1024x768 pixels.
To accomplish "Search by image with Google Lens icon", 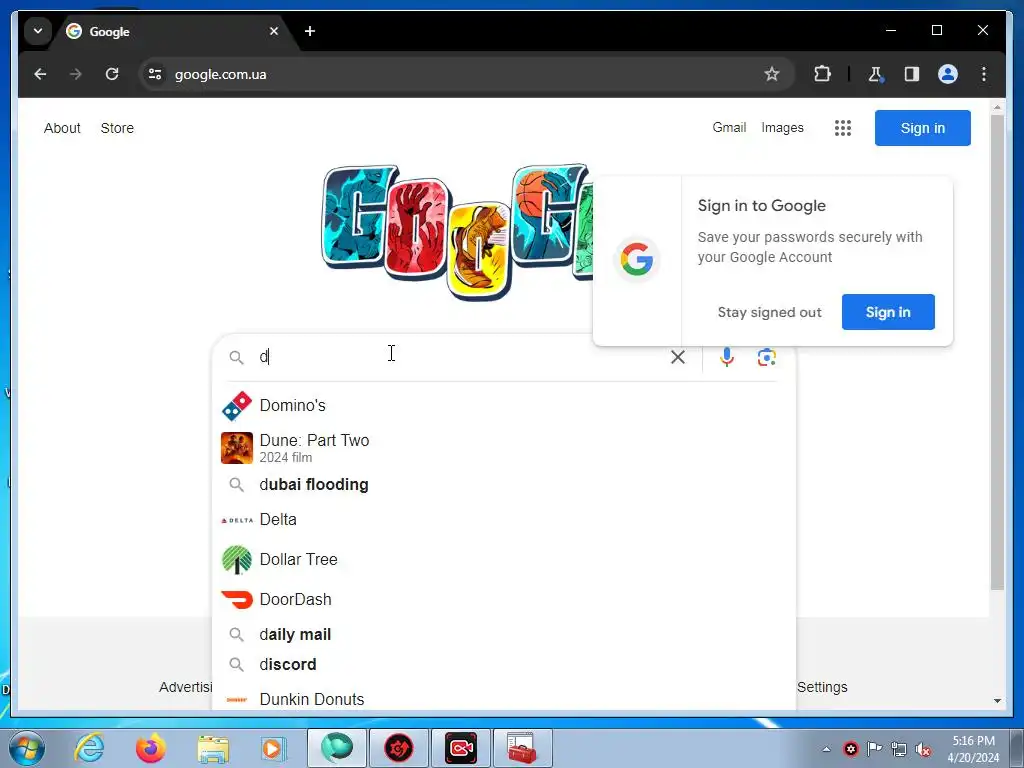I will [x=767, y=357].
